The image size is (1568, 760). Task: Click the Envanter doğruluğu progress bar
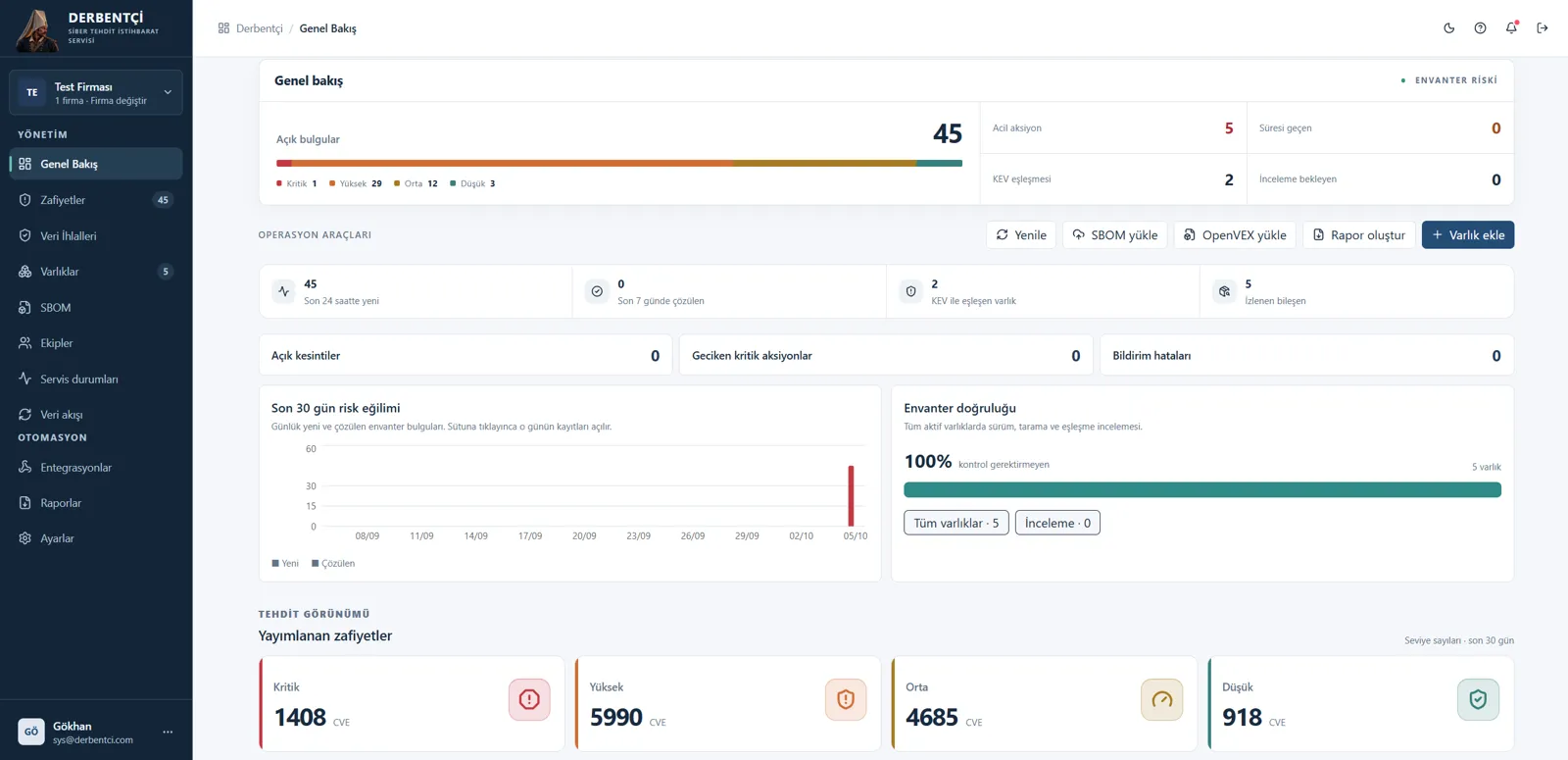pyautogui.click(x=1202, y=489)
